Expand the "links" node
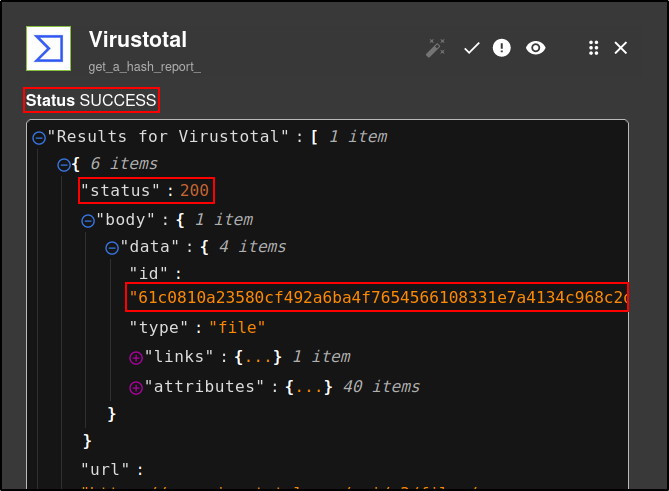This screenshot has width=669, height=491. [x=136, y=358]
